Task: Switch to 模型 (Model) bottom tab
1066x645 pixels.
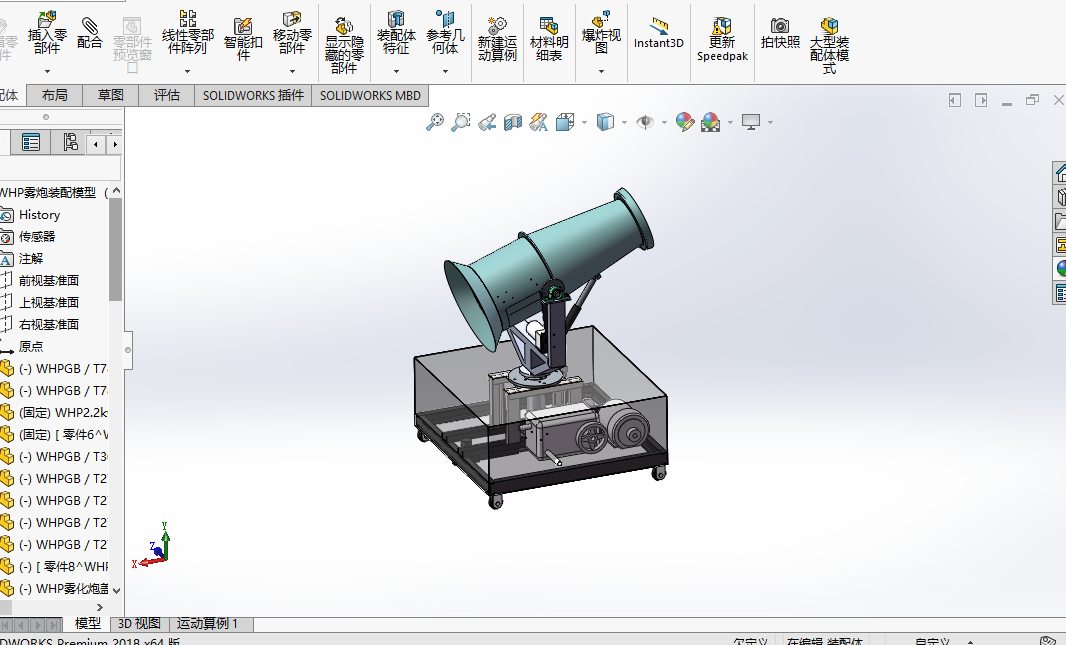Action: point(88,623)
